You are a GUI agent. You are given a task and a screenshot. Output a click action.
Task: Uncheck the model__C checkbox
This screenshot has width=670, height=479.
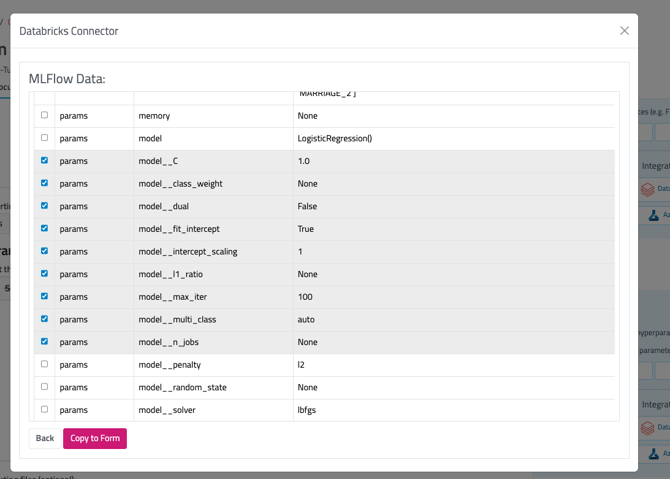click(44, 160)
